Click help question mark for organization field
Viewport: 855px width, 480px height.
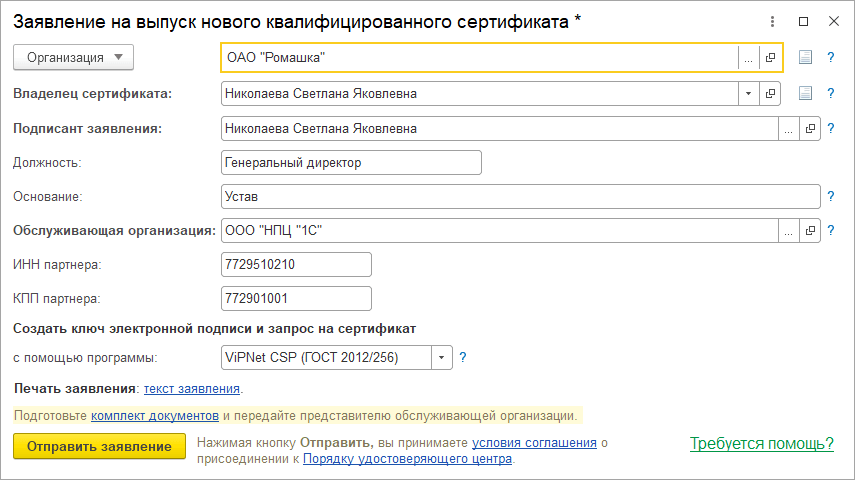pos(831,58)
